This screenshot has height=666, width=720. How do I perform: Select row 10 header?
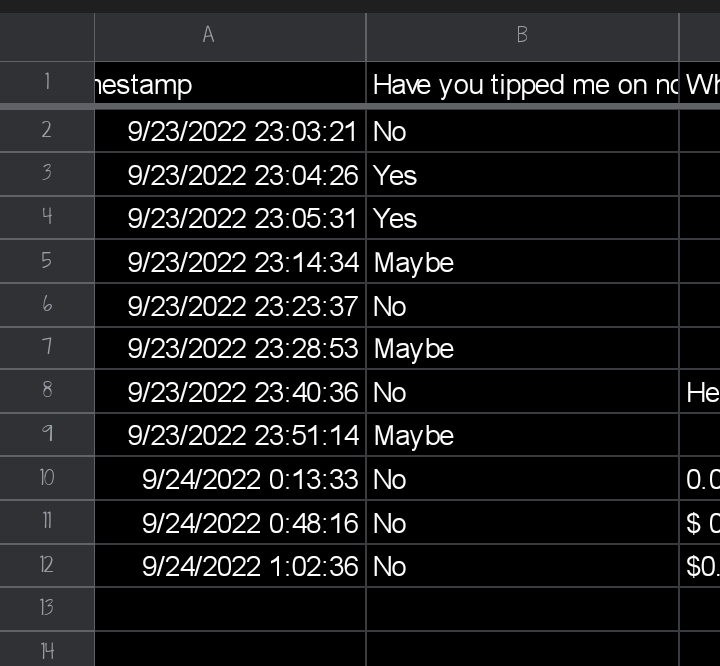point(47,478)
